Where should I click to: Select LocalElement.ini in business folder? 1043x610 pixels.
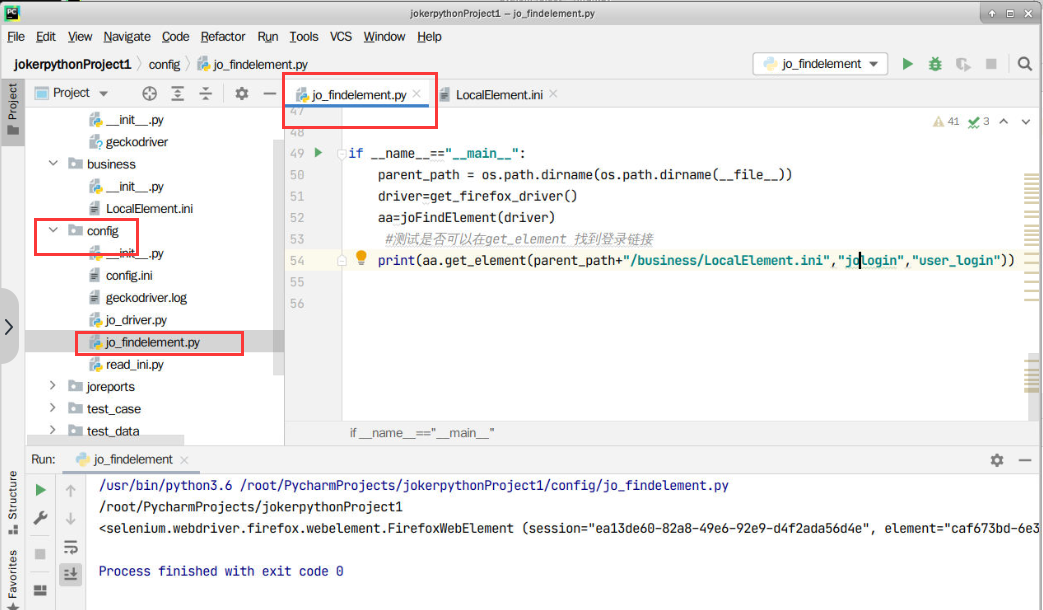pyautogui.click(x=149, y=208)
